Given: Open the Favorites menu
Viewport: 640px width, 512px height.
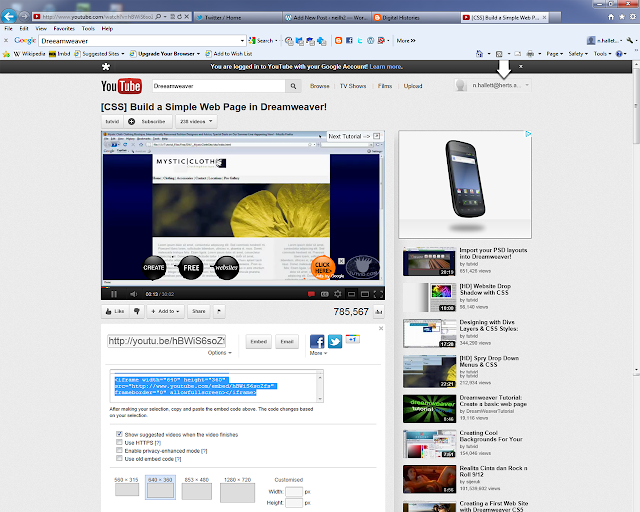Looking at the screenshot, I should pos(64,29).
